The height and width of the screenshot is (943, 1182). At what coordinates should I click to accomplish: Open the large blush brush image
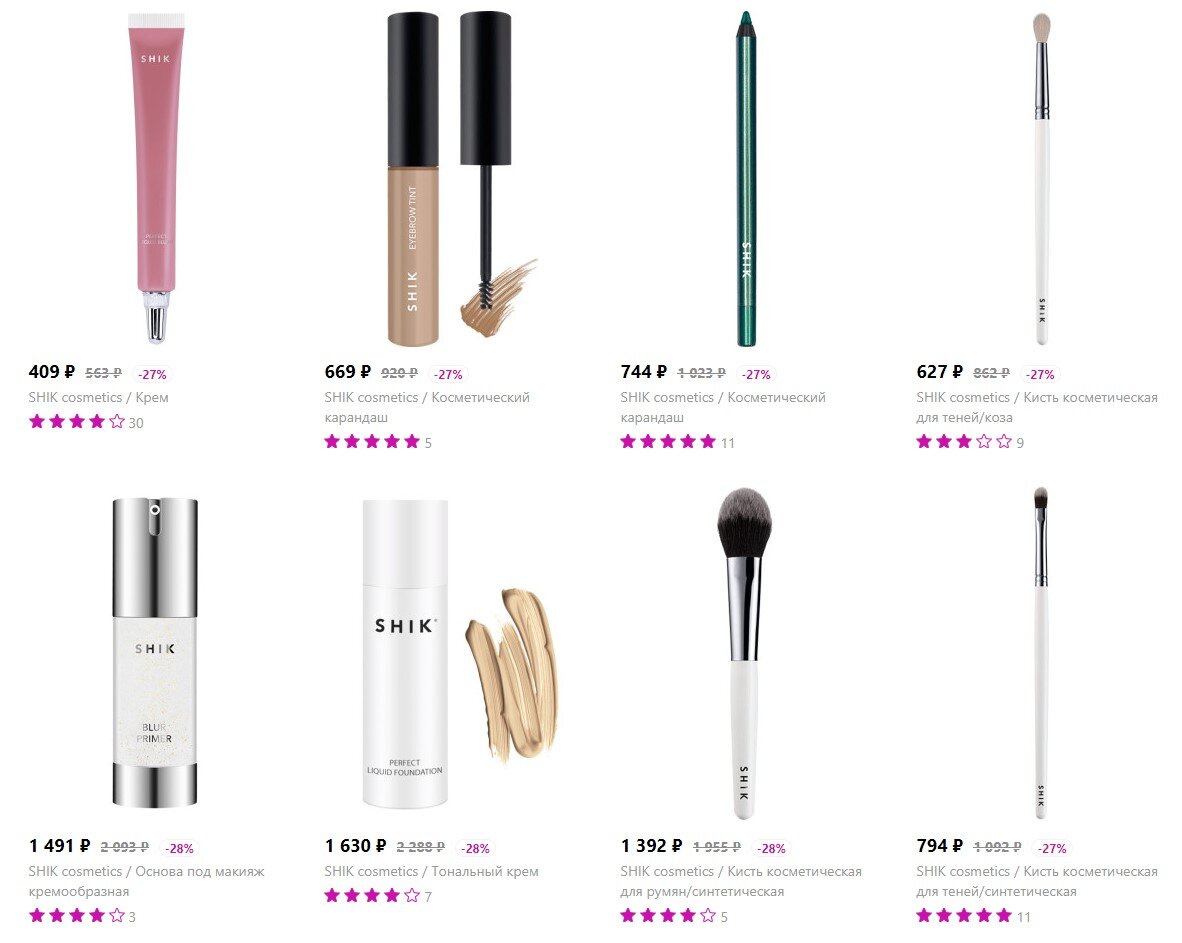(x=743, y=653)
